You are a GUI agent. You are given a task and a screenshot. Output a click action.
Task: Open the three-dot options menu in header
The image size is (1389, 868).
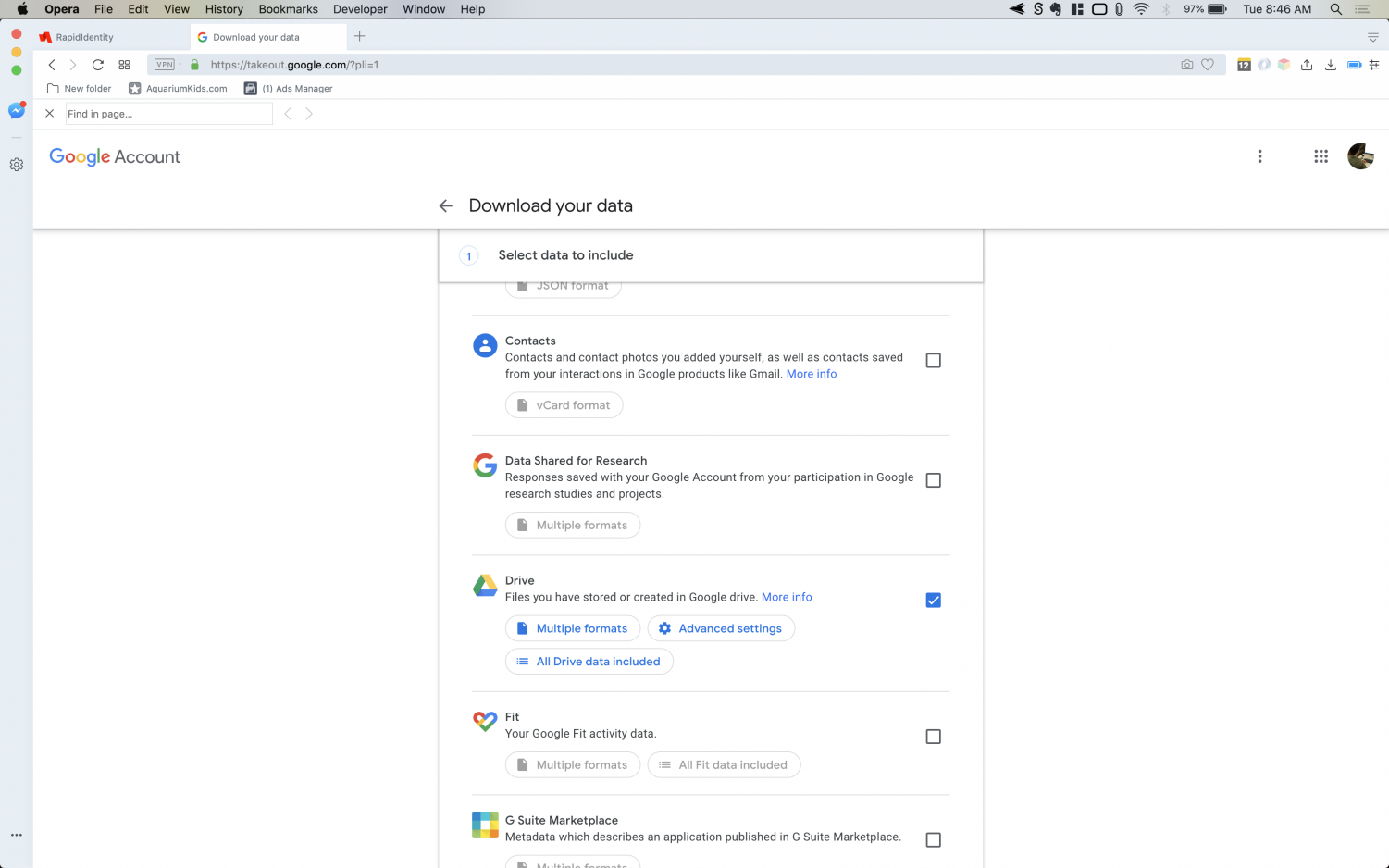(1259, 156)
